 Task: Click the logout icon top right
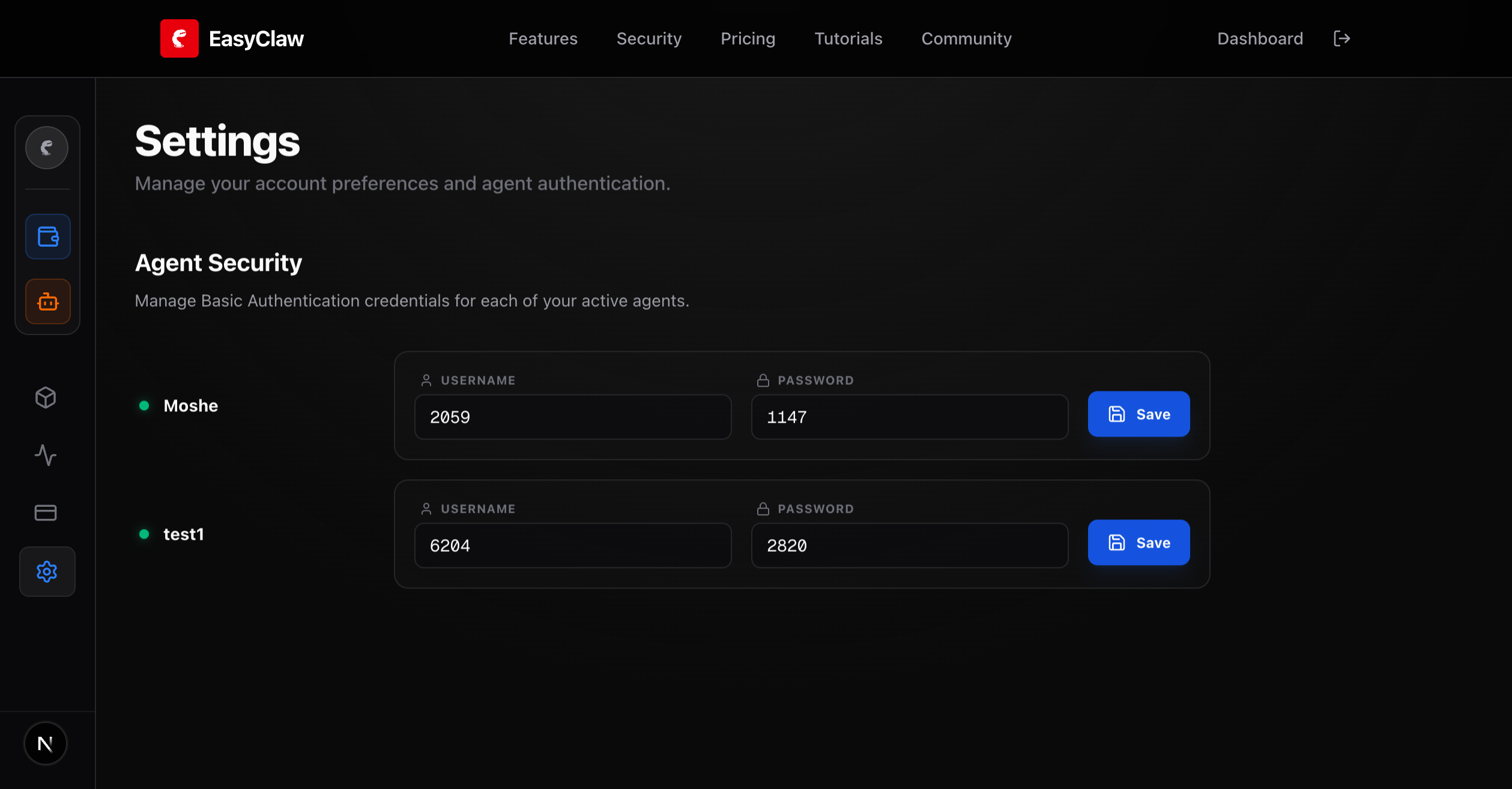(x=1342, y=38)
